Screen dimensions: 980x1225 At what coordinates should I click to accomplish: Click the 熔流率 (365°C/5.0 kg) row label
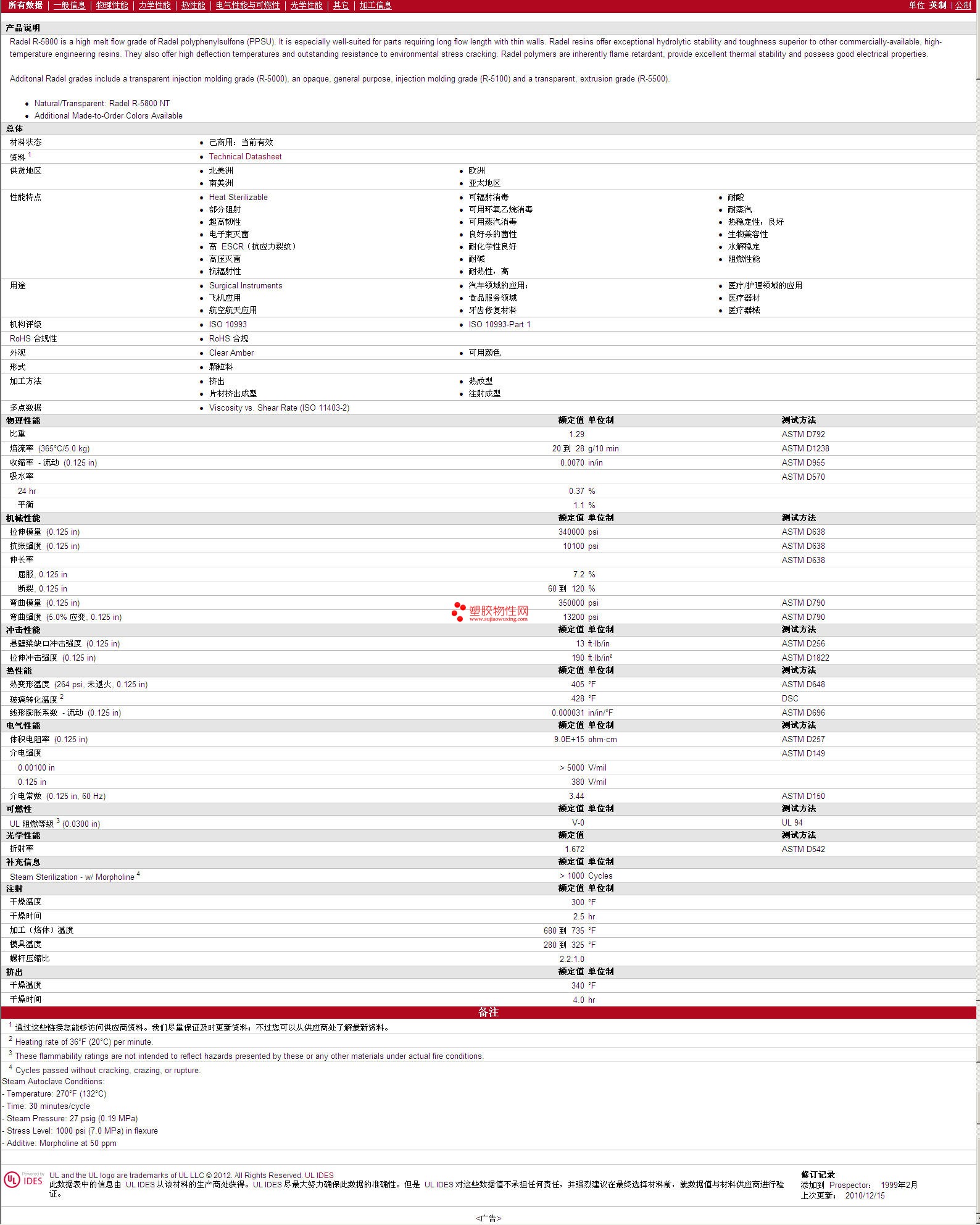pos(49,449)
